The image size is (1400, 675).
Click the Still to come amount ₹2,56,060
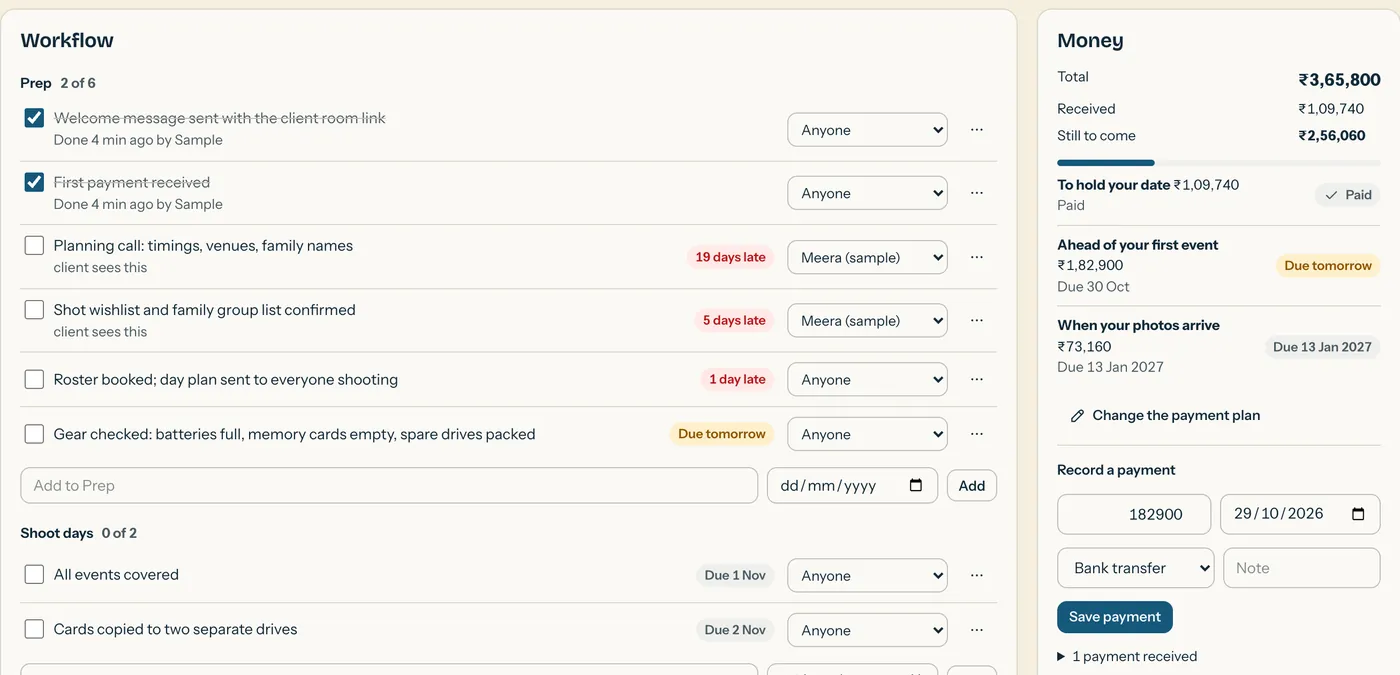(x=1331, y=136)
